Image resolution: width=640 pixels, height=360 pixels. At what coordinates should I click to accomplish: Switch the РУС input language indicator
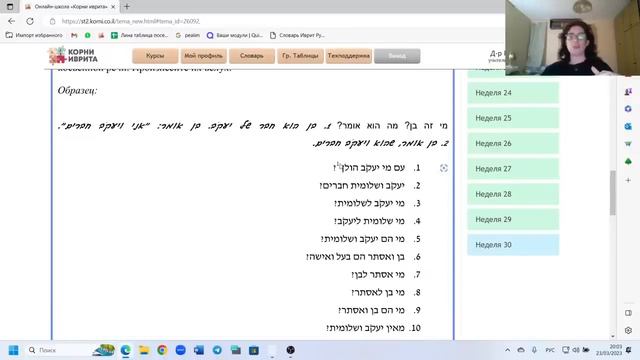pyautogui.click(x=550, y=350)
